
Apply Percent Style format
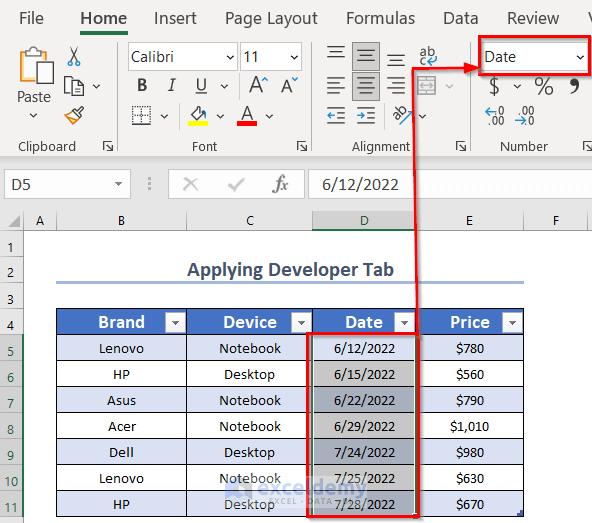pyautogui.click(x=544, y=86)
